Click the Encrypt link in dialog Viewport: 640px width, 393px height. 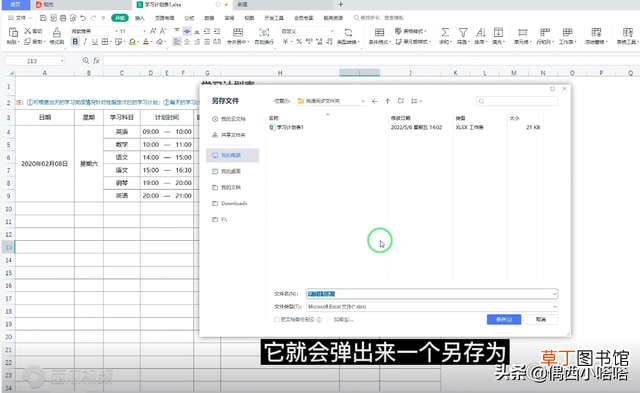(343, 320)
